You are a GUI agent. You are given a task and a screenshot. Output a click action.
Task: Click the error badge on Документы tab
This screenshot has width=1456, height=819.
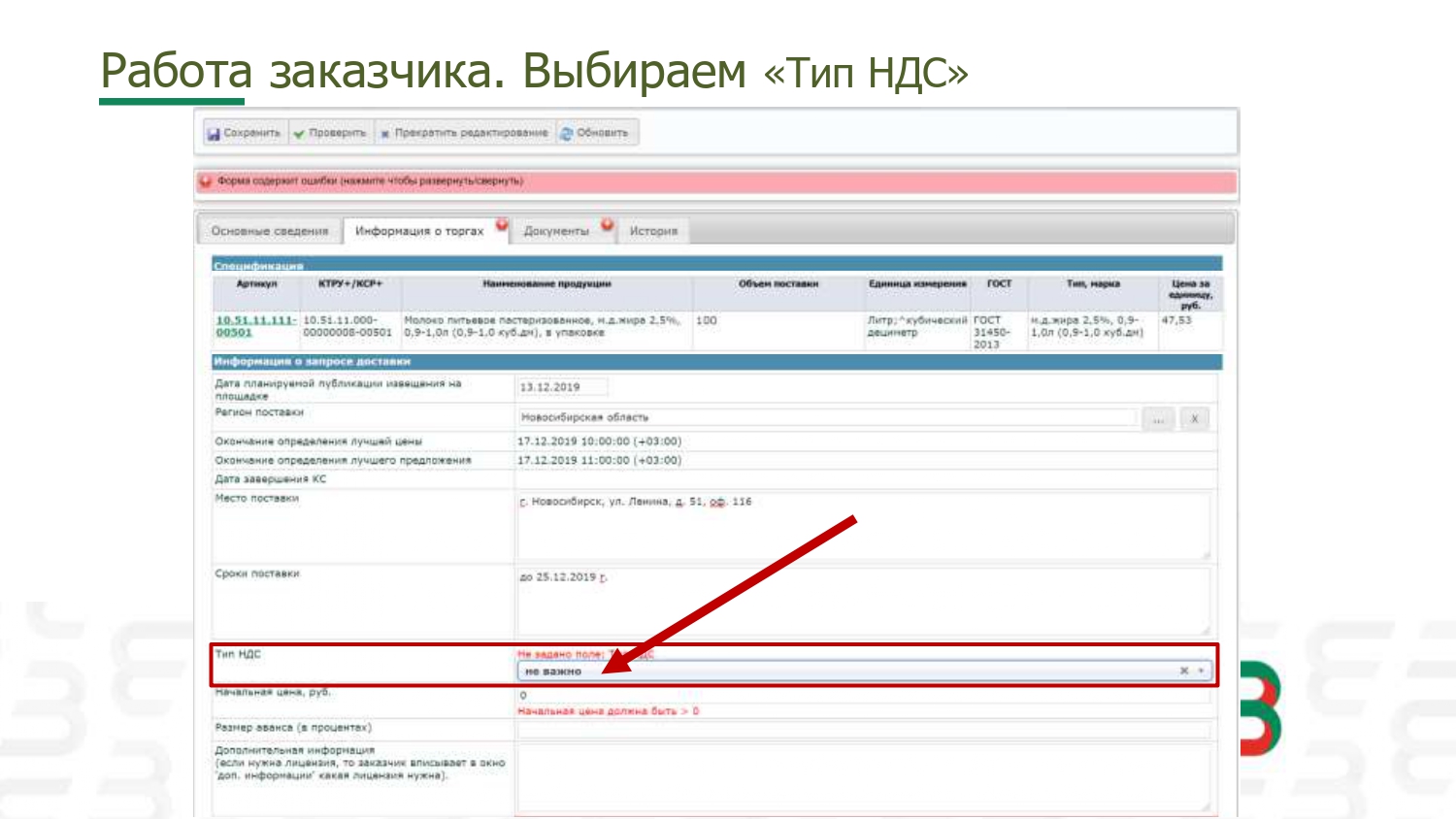tap(607, 225)
